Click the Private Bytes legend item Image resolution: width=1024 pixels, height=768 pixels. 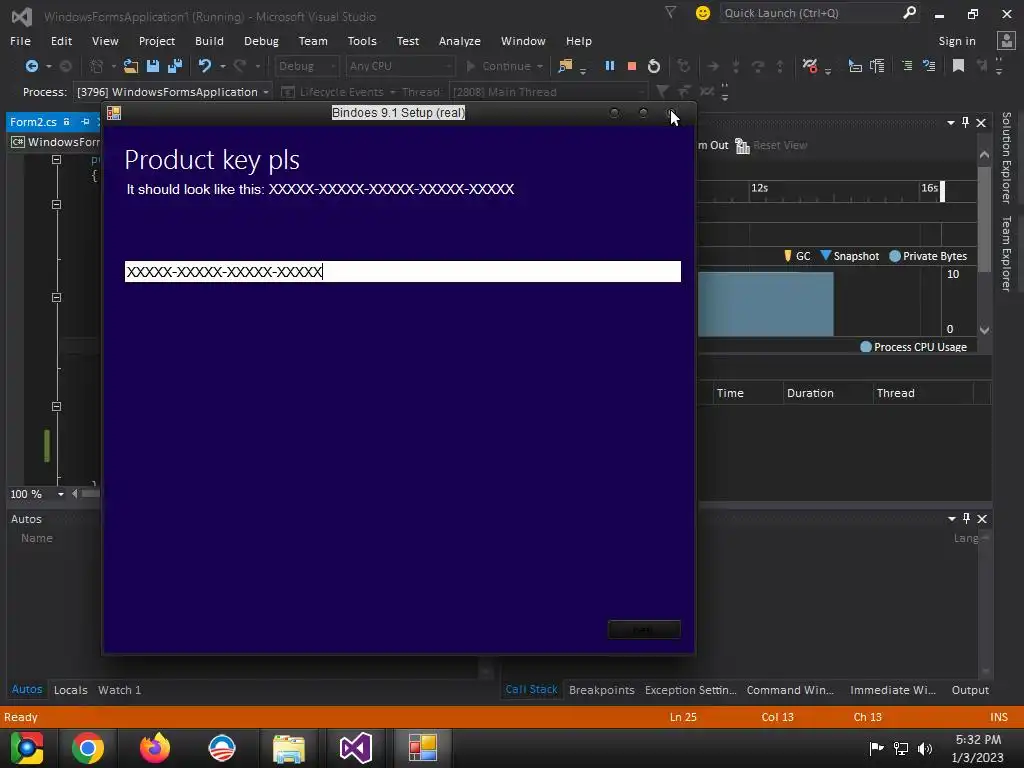point(928,256)
